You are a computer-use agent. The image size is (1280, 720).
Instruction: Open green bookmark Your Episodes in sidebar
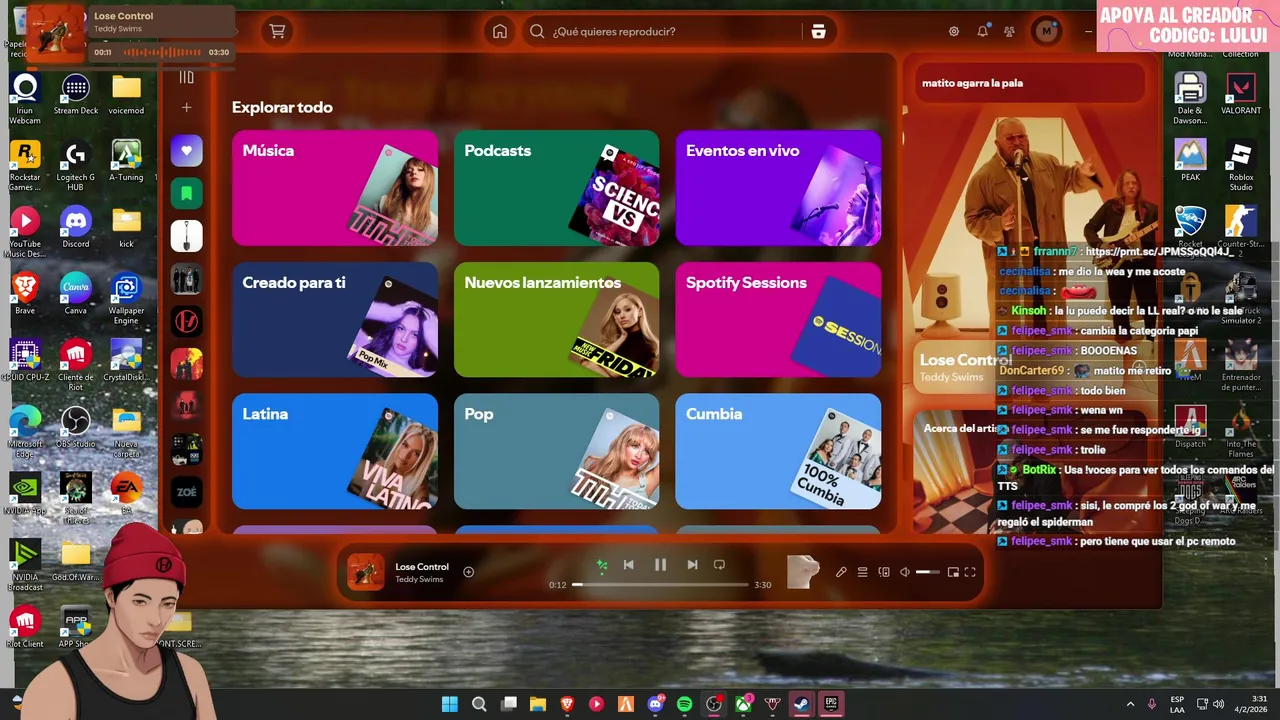tap(186, 193)
